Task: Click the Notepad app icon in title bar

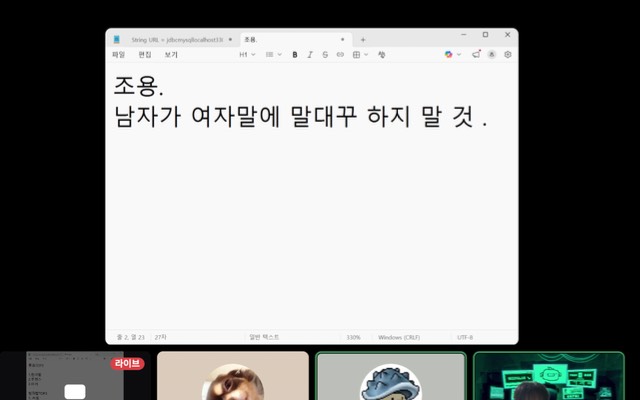Action: pyautogui.click(x=116, y=40)
